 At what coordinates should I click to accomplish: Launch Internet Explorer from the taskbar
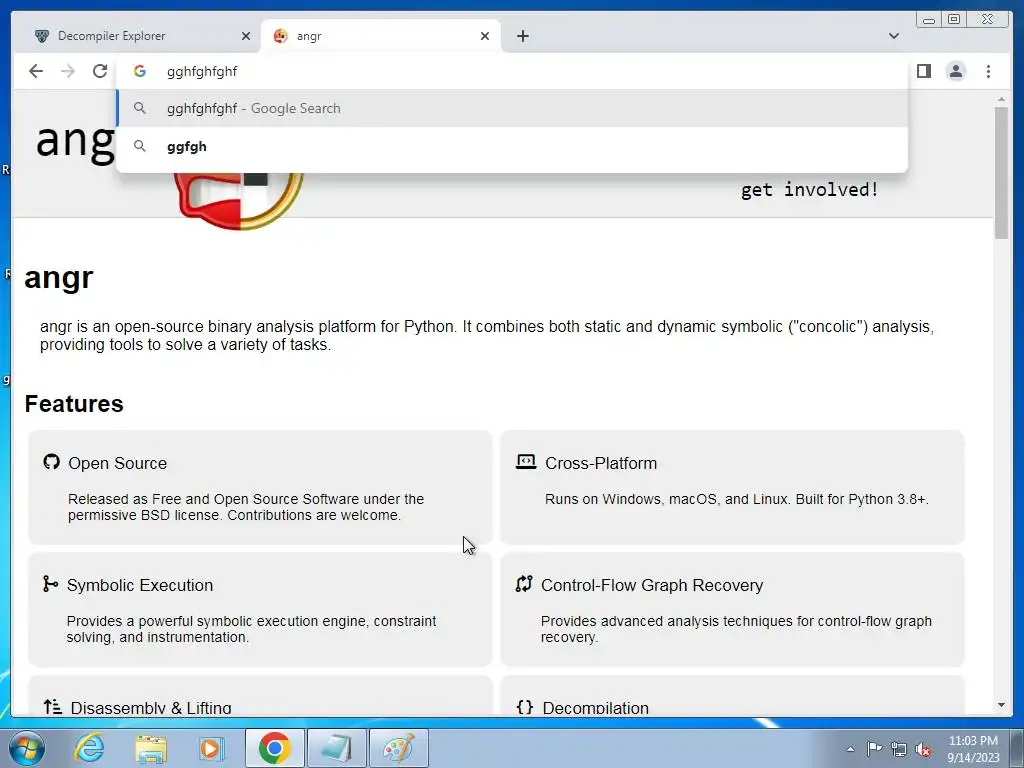[89, 748]
